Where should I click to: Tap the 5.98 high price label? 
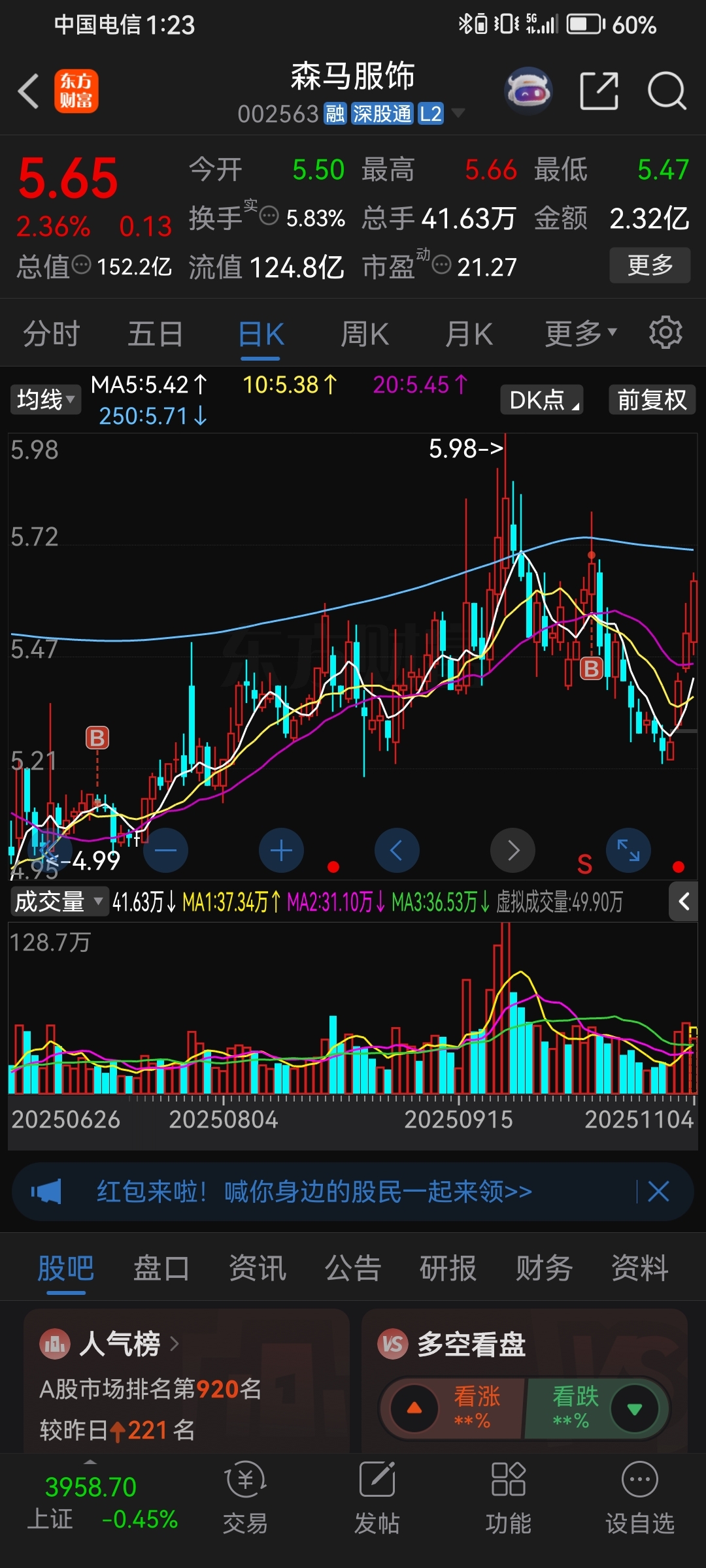465,448
